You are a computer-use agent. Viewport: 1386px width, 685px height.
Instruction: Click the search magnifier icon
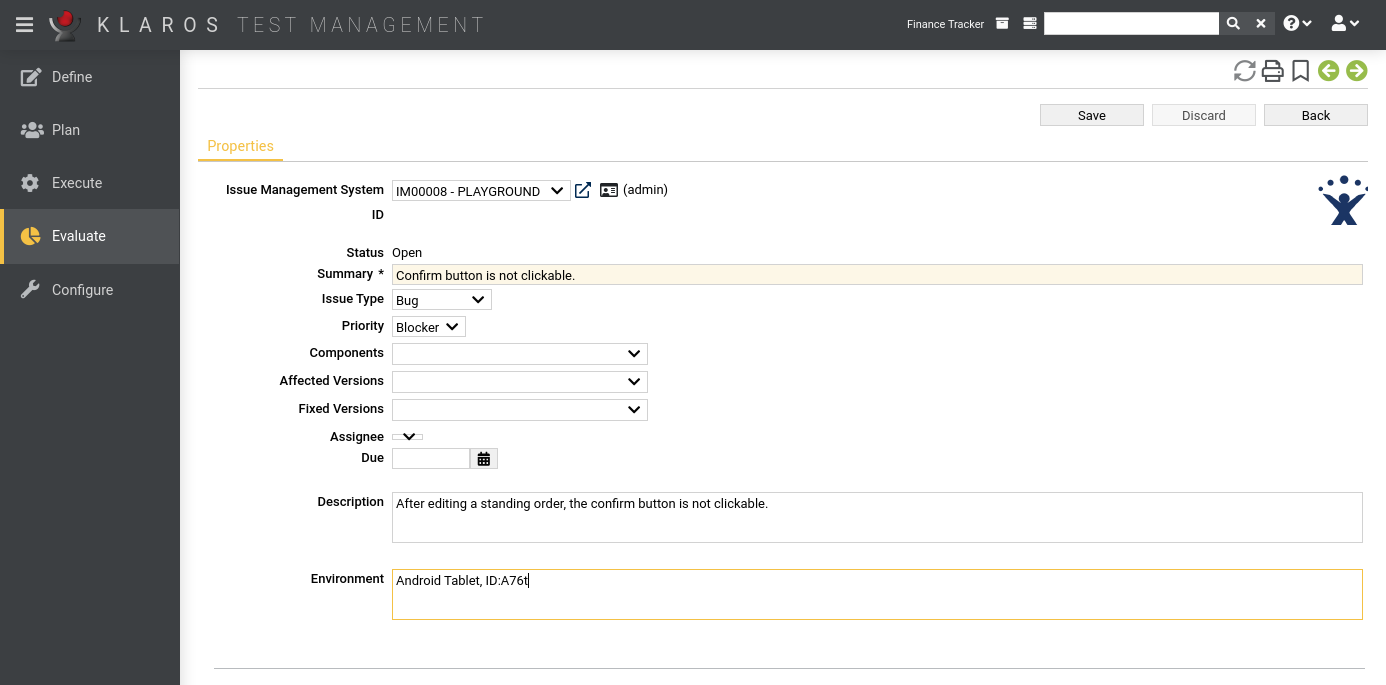(1233, 24)
